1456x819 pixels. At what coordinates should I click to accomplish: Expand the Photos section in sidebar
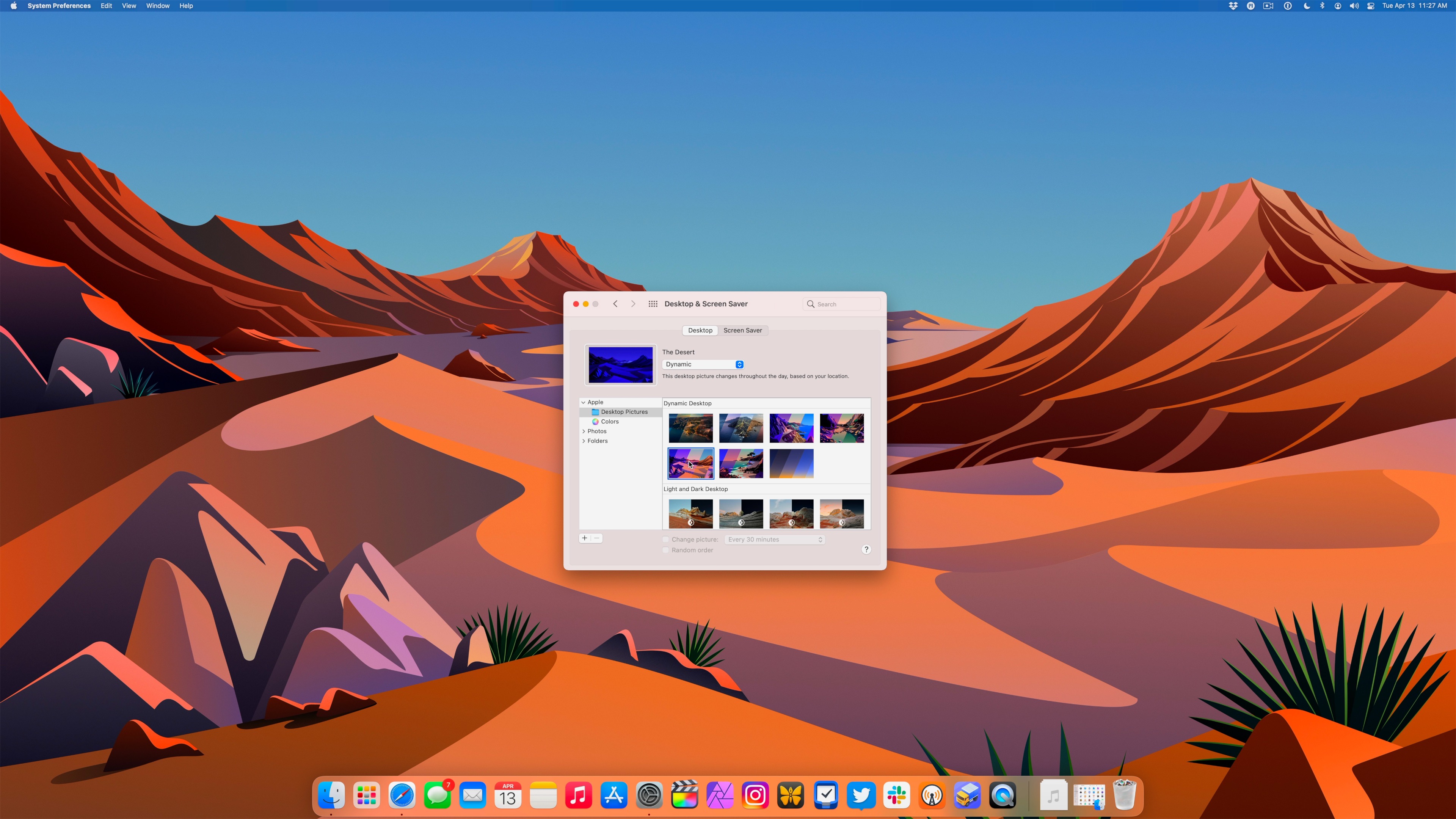pyautogui.click(x=584, y=431)
